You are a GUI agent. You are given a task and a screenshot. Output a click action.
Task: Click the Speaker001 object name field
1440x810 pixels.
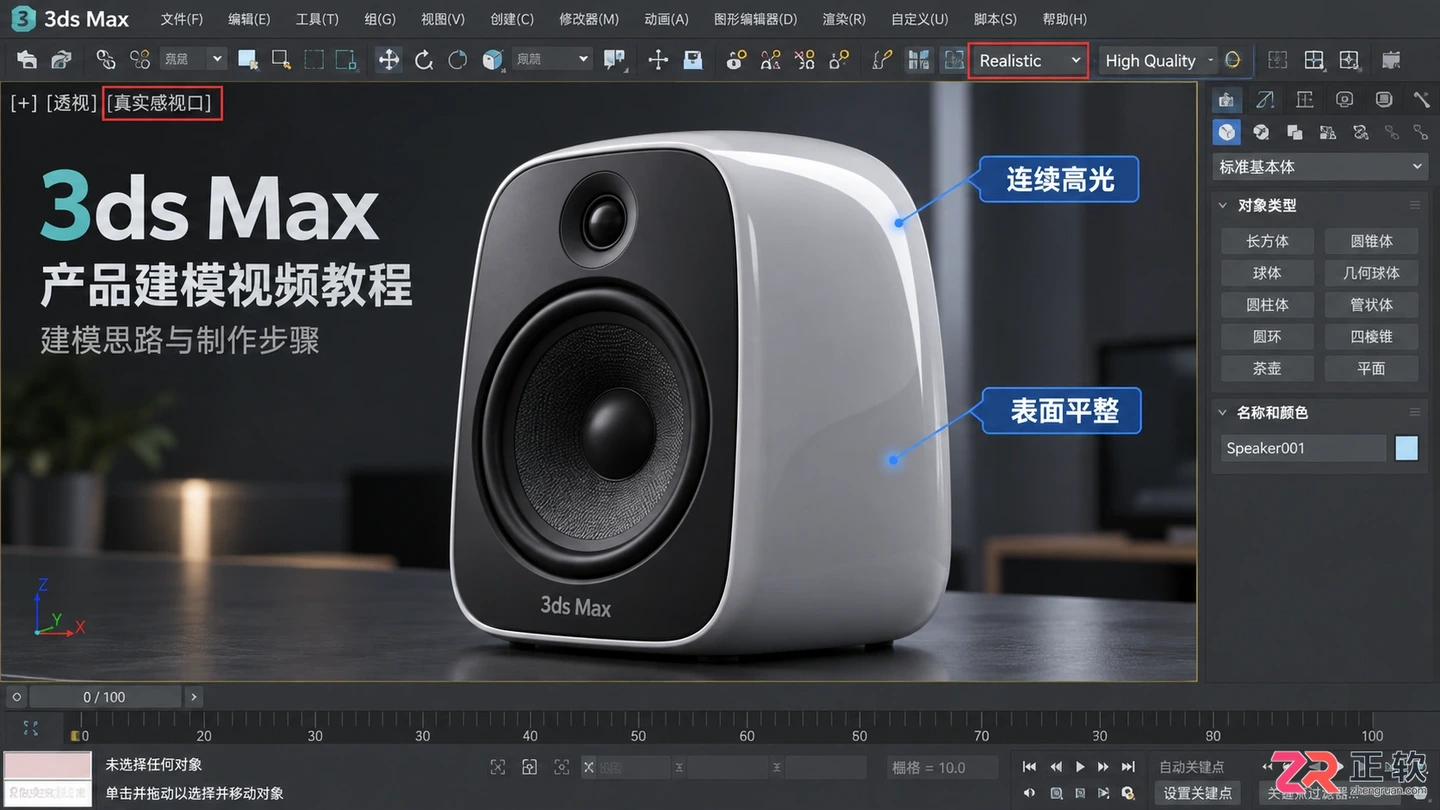[1303, 448]
